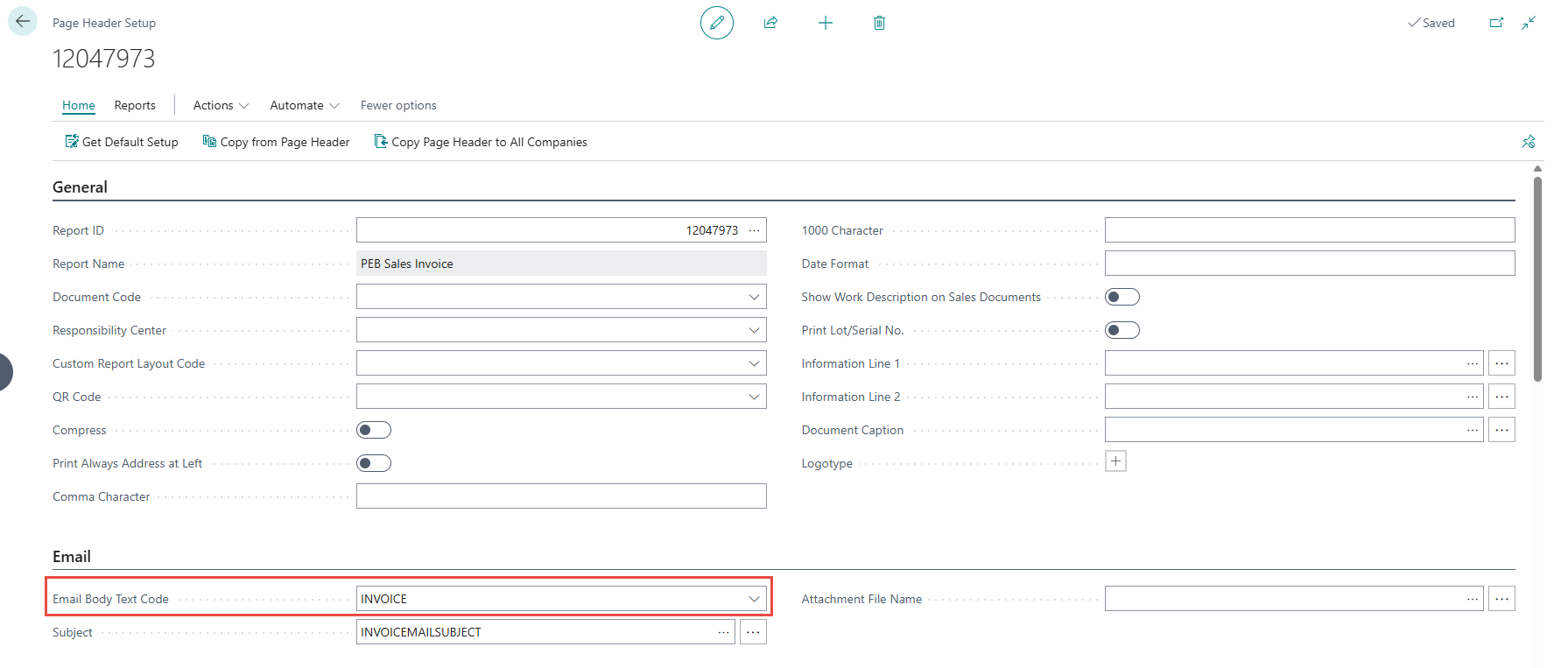Click the vertical scrollbar thumb
The height and width of the screenshot is (668, 1568).
click(1537, 278)
